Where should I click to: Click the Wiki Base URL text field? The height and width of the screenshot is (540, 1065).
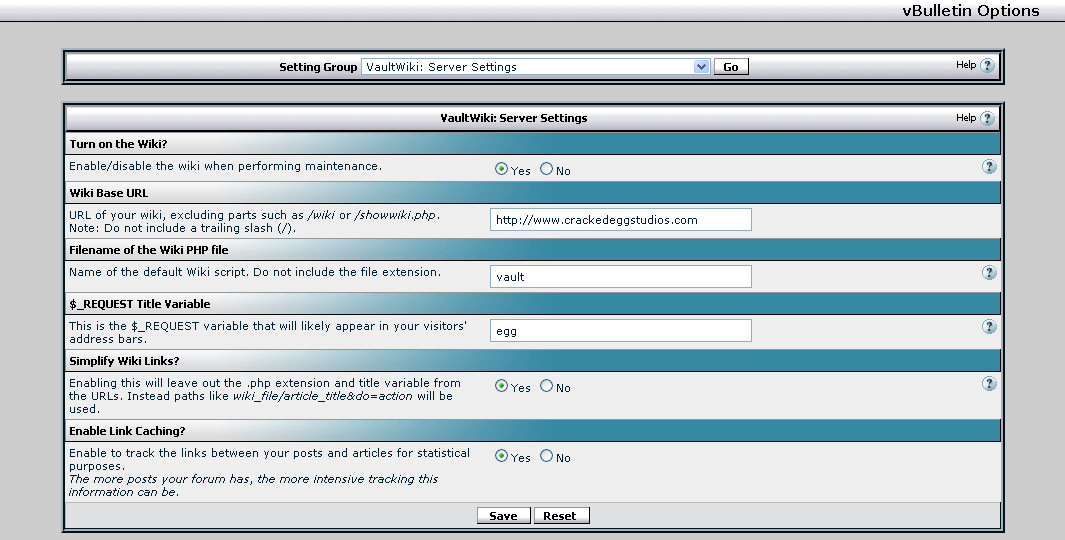pyautogui.click(x=620, y=220)
